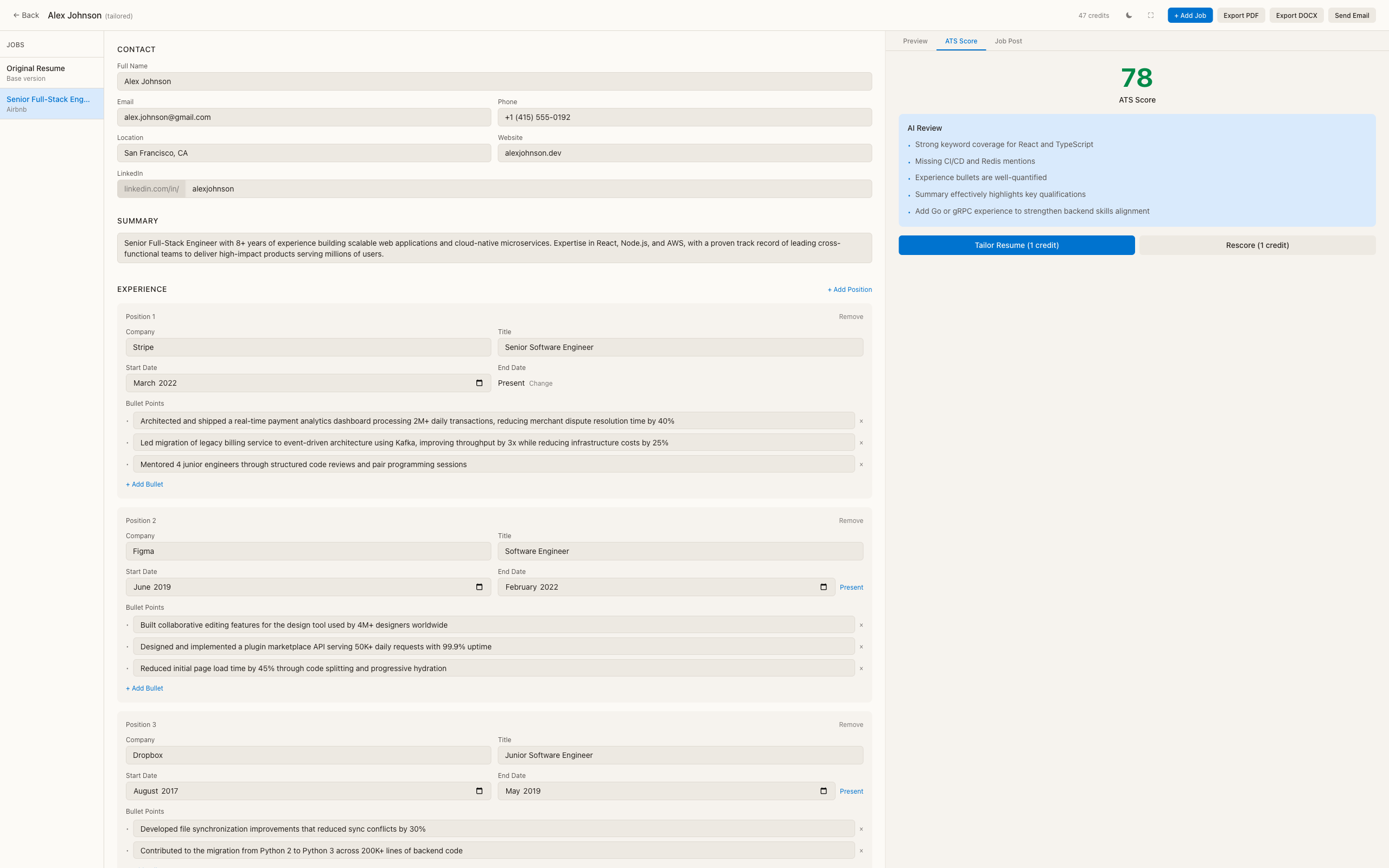Image resolution: width=1389 pixels, height=868 pixels.
Task: Click + Add Position link
Action: pos(850,289)
